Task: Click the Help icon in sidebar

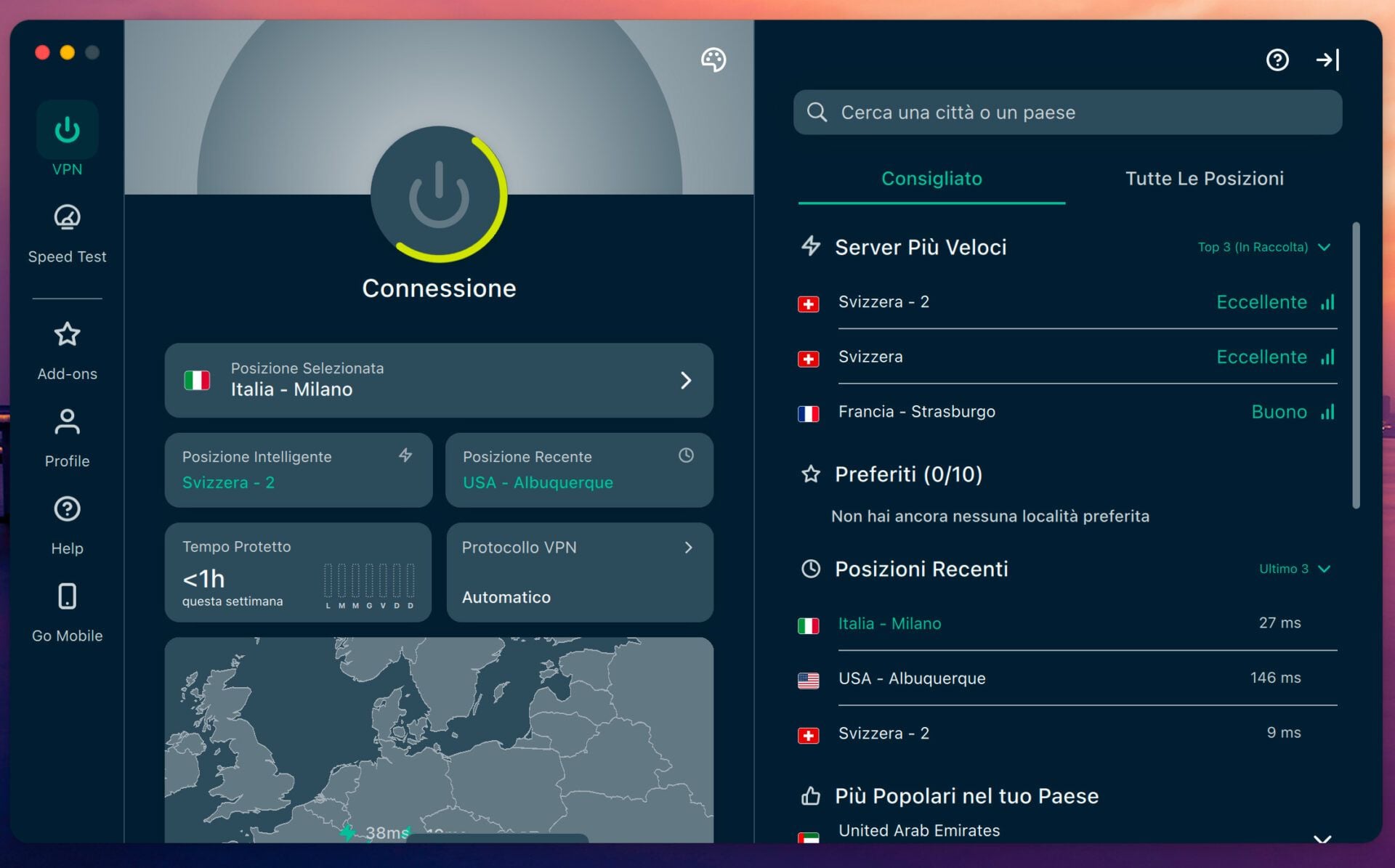Action: coord(67,509)
